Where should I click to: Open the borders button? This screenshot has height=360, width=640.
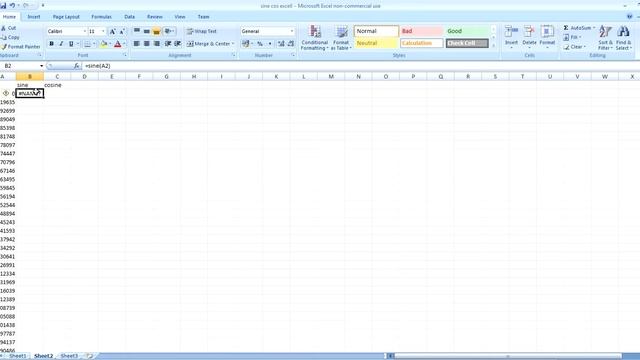[87, 44]
